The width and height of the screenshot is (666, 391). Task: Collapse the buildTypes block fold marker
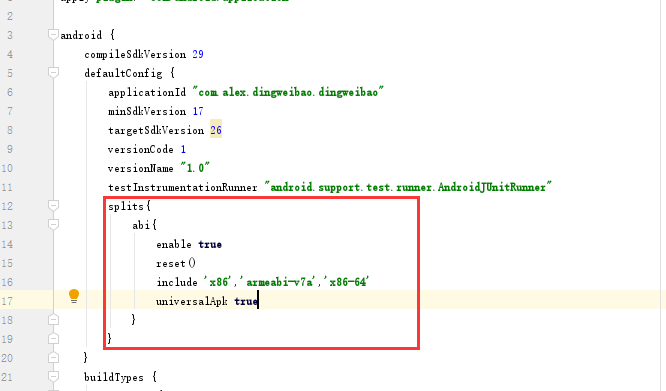[53, 377]
